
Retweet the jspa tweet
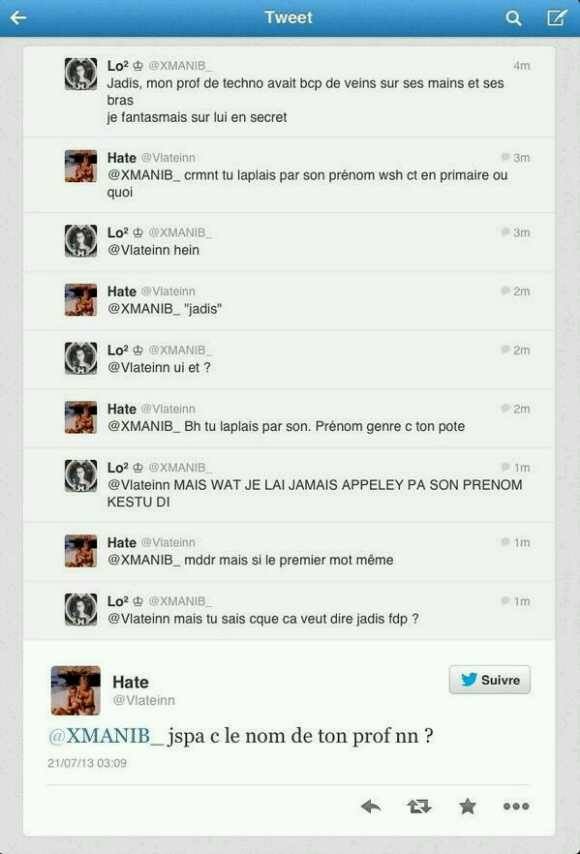(419, 806)
